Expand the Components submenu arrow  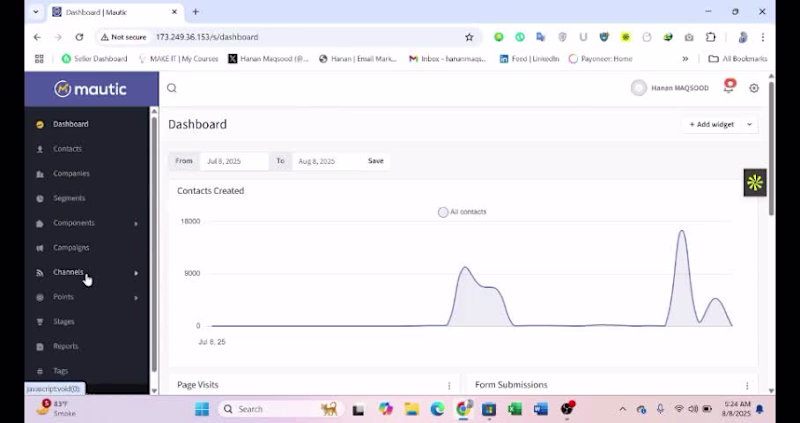136,223
